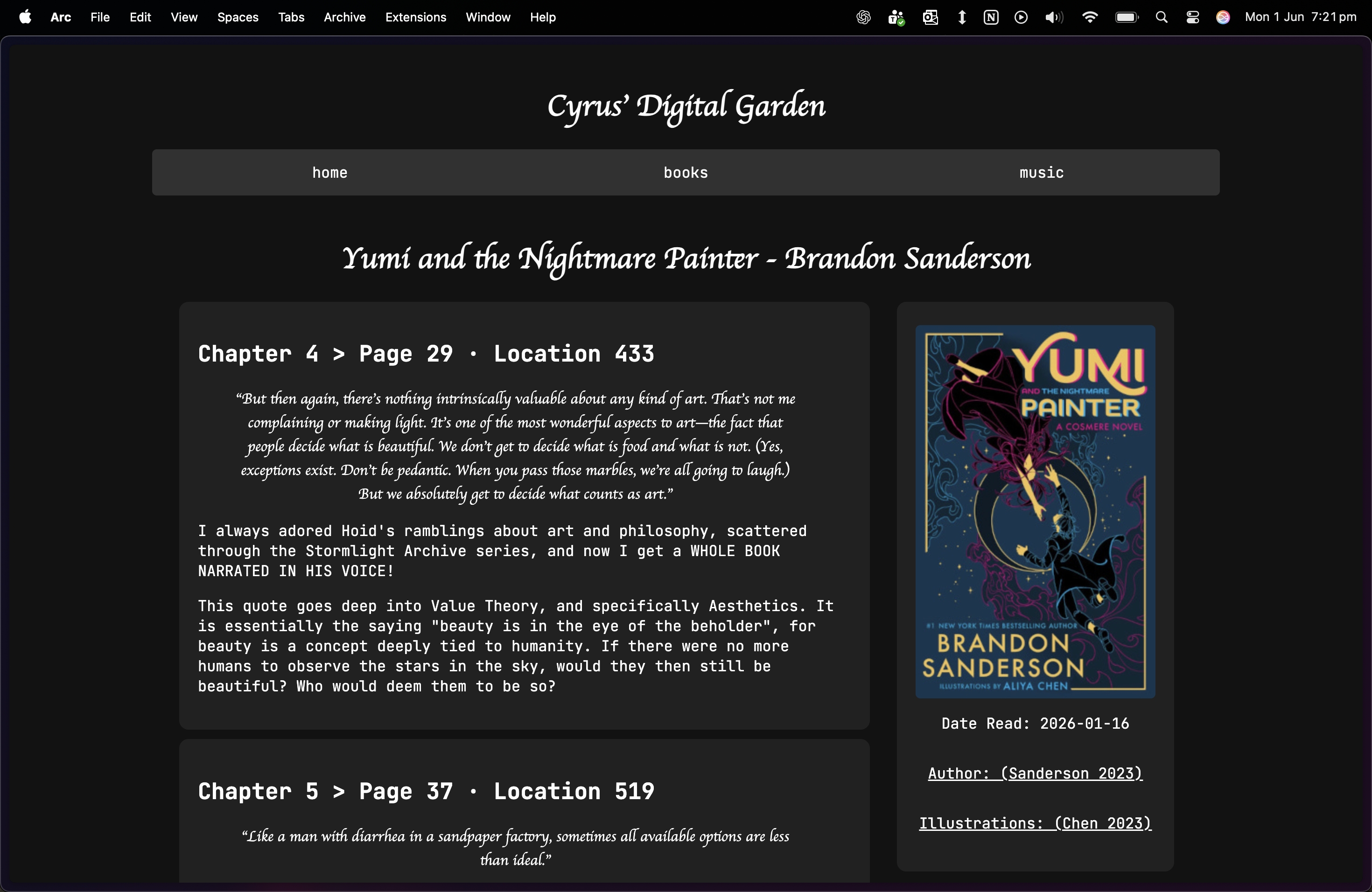Open the ChatGPT menu bar icon

(863, 17)
